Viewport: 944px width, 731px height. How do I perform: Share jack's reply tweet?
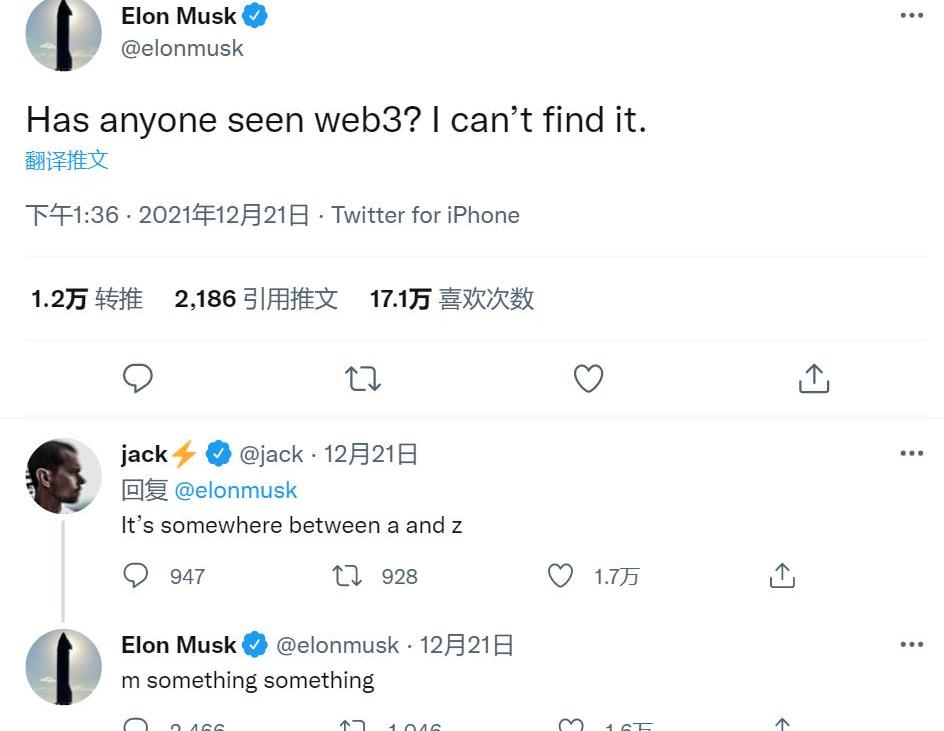781,575
